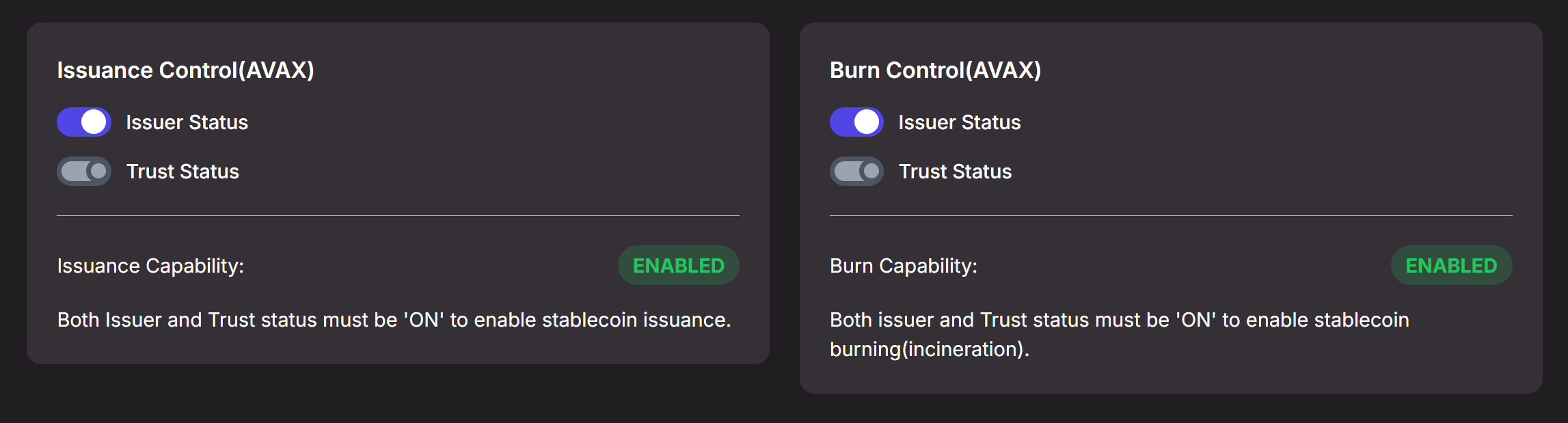This screenshot has width=1568, height=423.
Task: Toggle Issuer Status in Issuance Control
Action: click(84, 122)
